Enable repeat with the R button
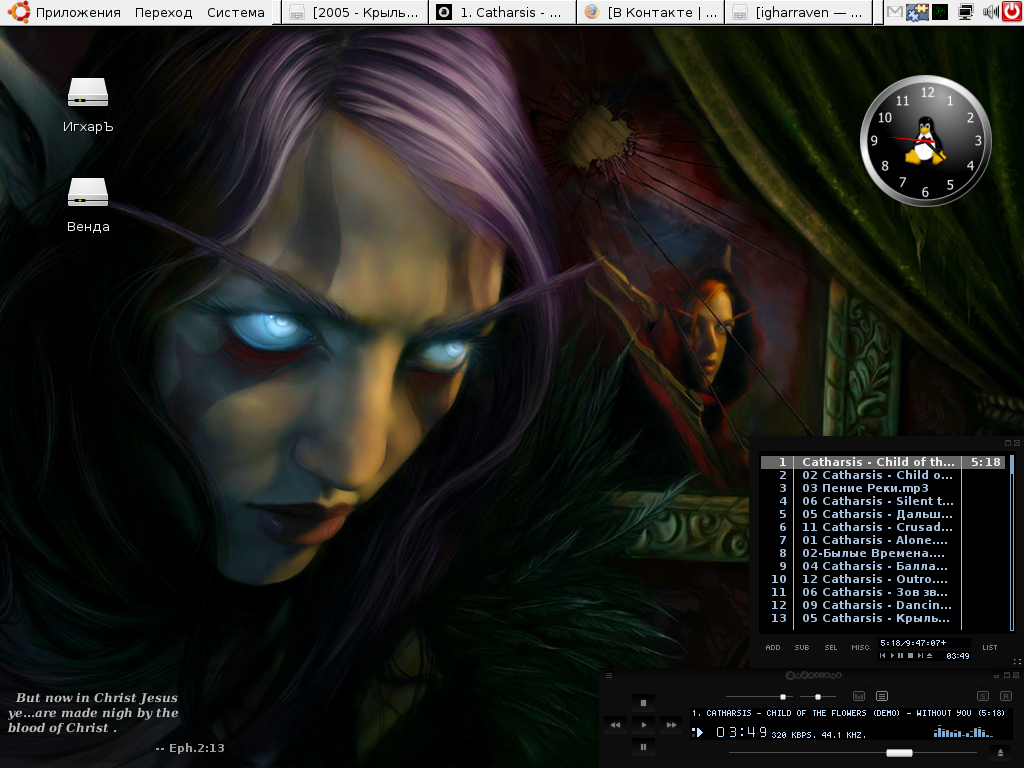Viewport: 1024px width, 768px height. [1006, 696]
